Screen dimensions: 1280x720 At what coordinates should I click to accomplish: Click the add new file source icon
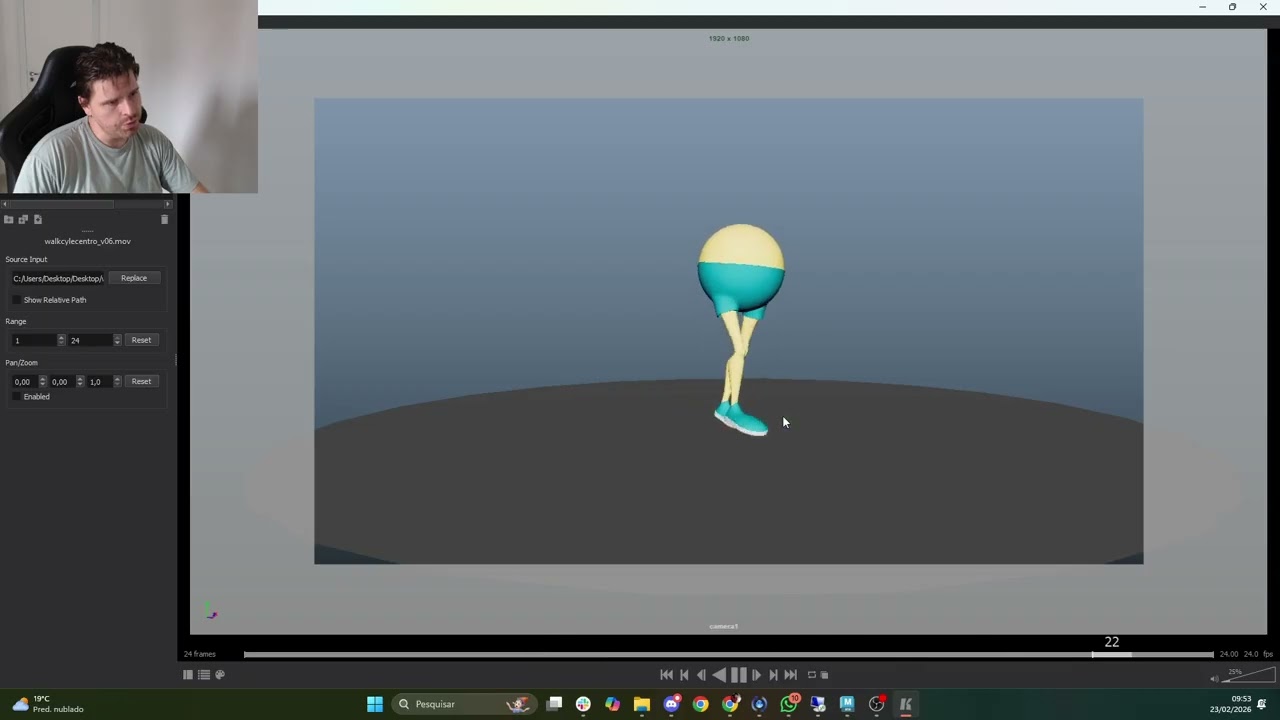coord(38,219)
